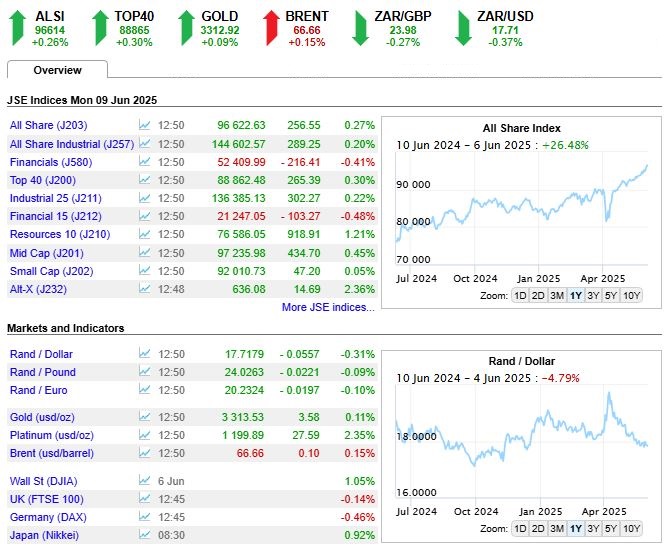
Task: Click the red BRENT arrow in ticker
Action: tap(271, 28)
